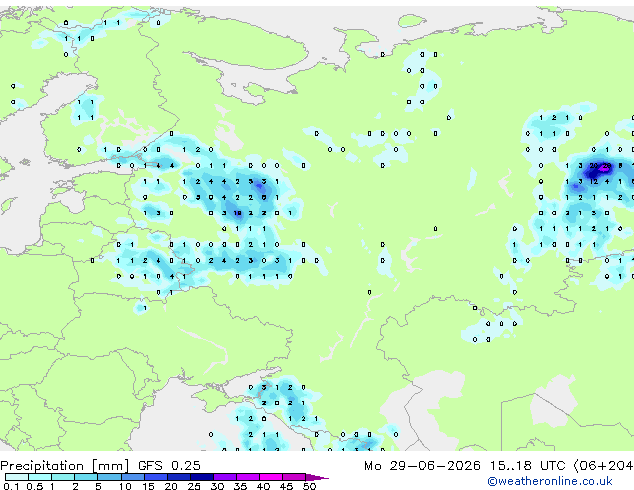Select the 25–30 mm dark navy legend swatch

(202, 477)
